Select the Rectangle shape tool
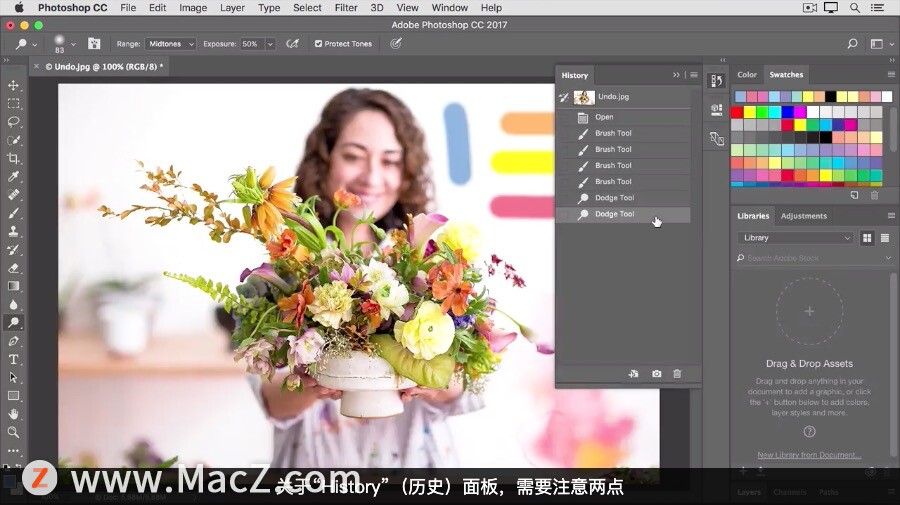 (13, 396)
